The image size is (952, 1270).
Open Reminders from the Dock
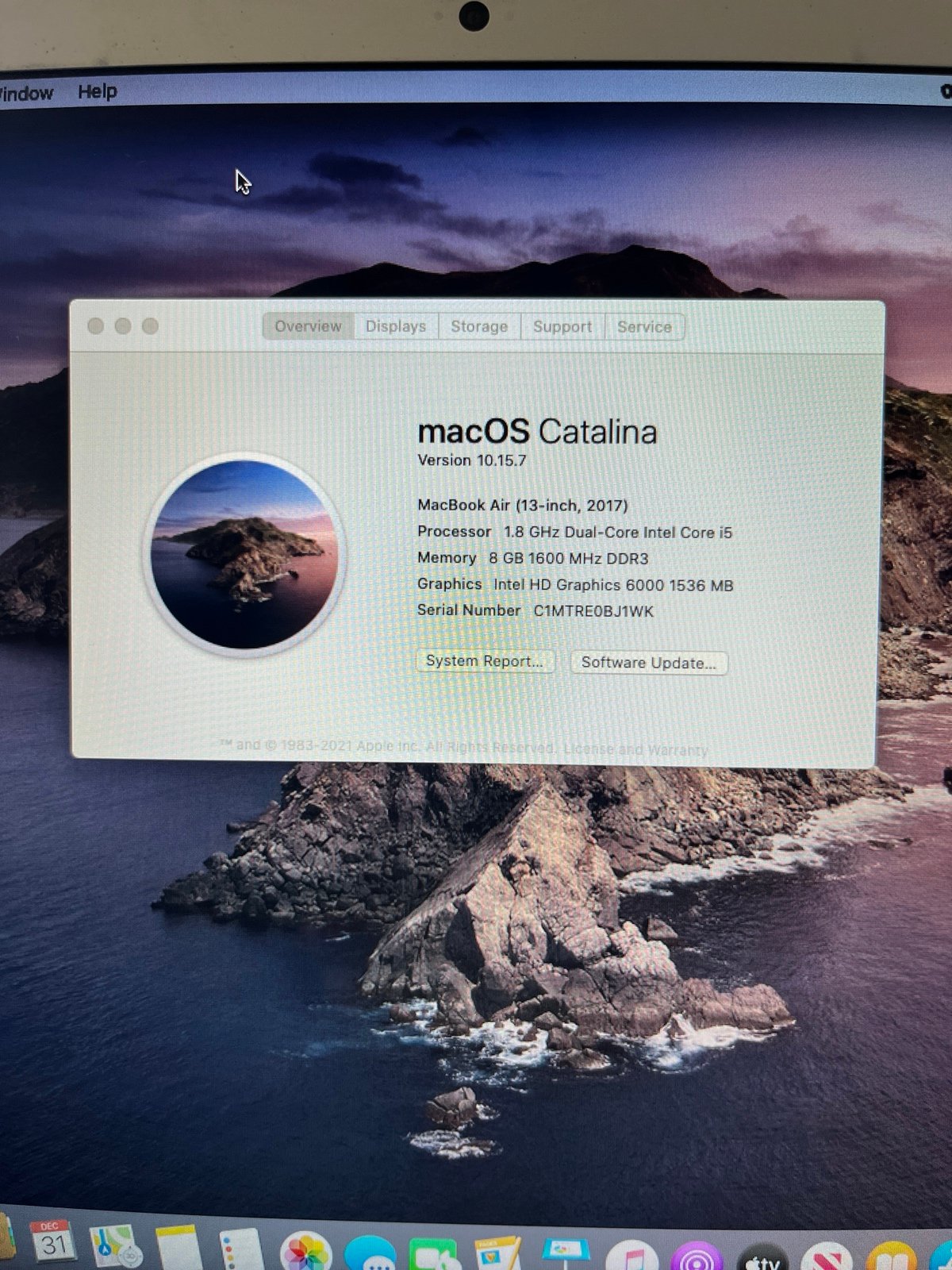tap(240, 1249)
